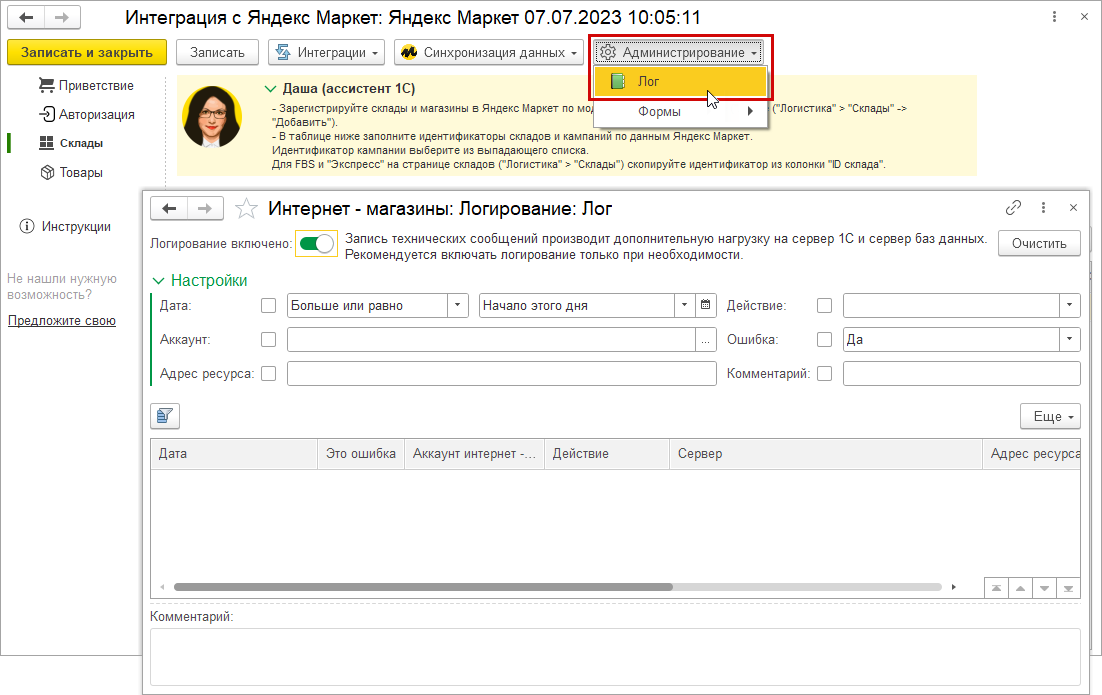Open the main window three-dot menu
Viewport: 1102px width, 695px height.
pyautogui.click(x=1054, y=17)
